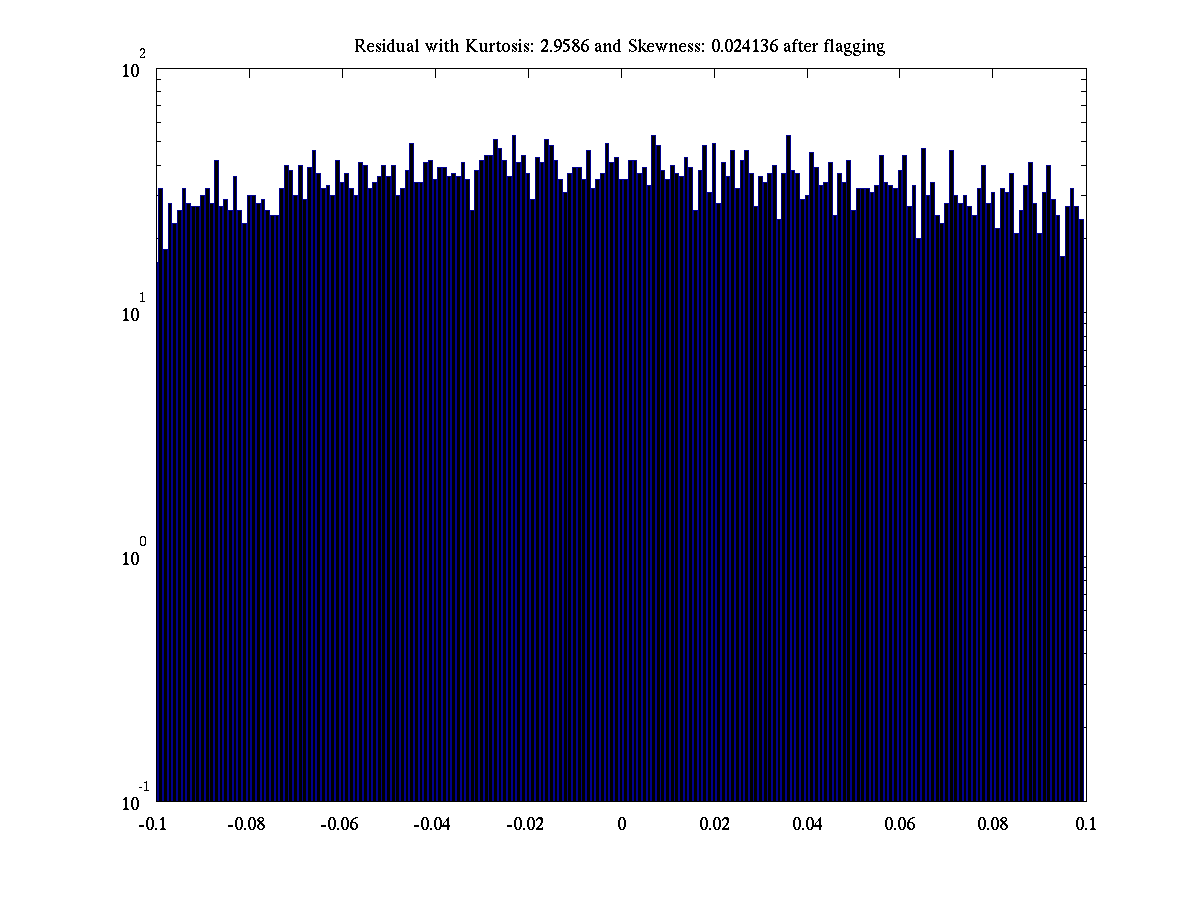Click the y-axis label 10^0
1200x900 pixels.
pos(135,556)
